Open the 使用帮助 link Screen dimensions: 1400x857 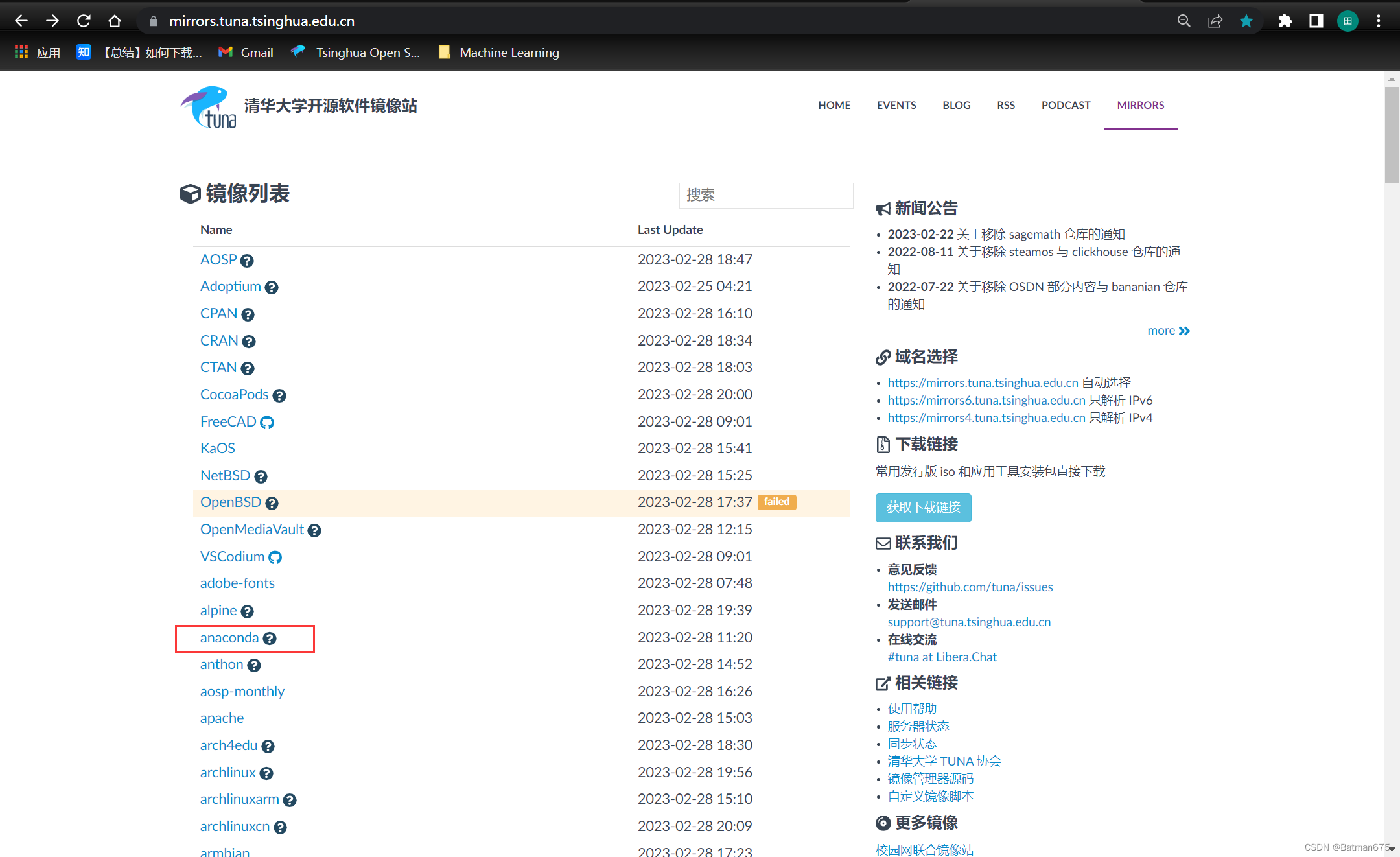click(913, 709)
